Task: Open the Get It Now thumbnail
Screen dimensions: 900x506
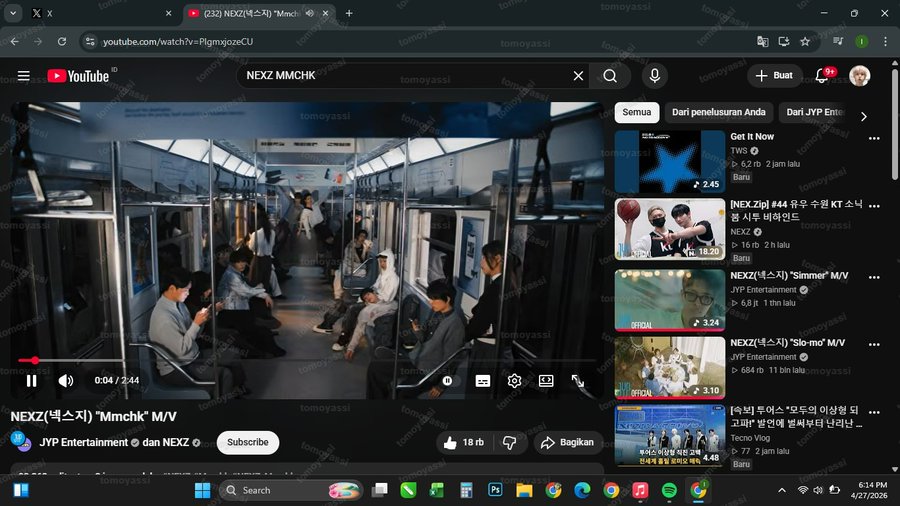Action: (x=670, y=162)
